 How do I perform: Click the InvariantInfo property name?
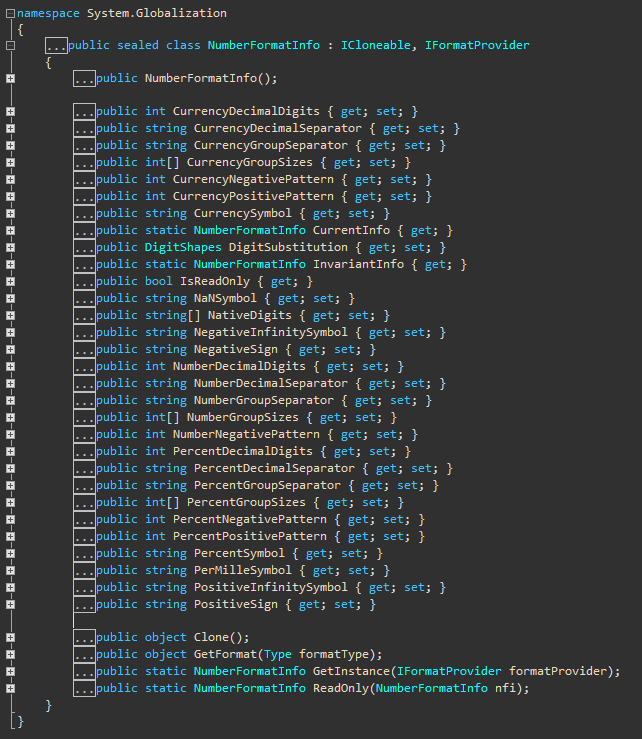click(x=359, y=264)
